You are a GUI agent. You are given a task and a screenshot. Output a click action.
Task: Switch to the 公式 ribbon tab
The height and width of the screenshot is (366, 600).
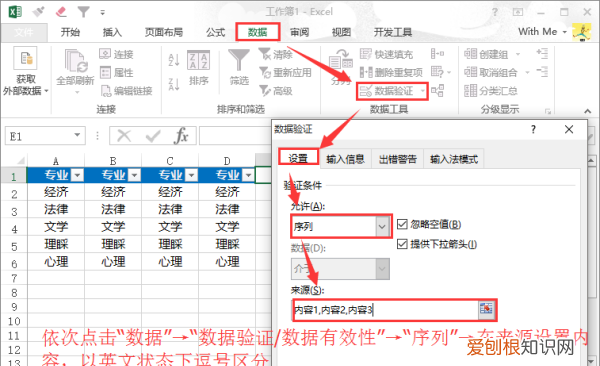pos(215,32)
